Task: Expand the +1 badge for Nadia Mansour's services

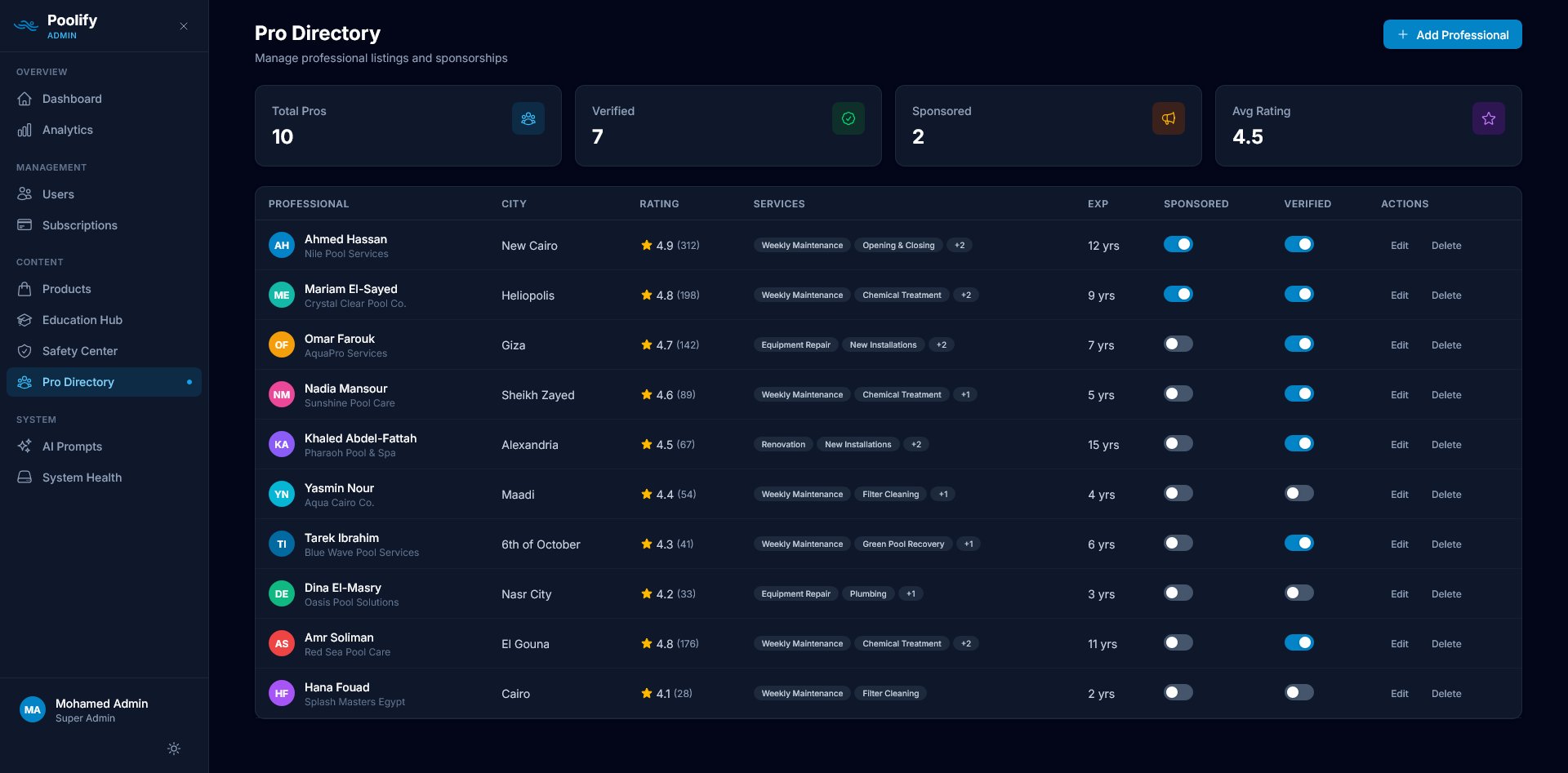Action: point(965,394)
